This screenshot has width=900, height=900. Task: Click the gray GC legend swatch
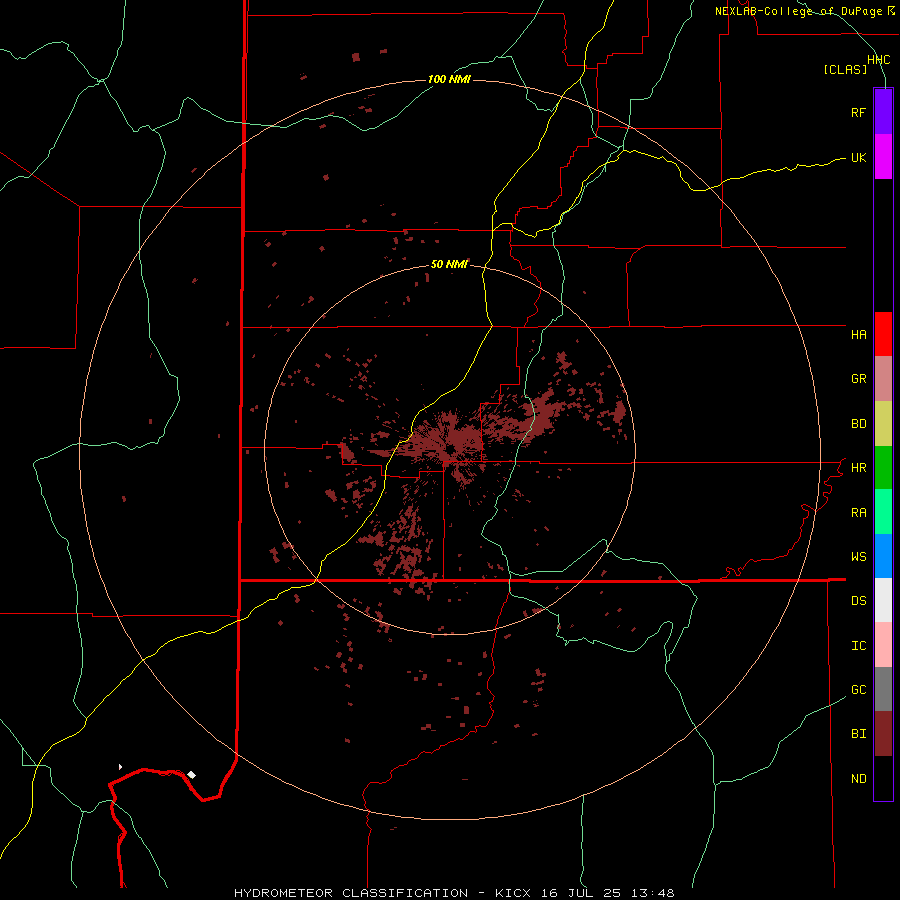click(883, 689)
